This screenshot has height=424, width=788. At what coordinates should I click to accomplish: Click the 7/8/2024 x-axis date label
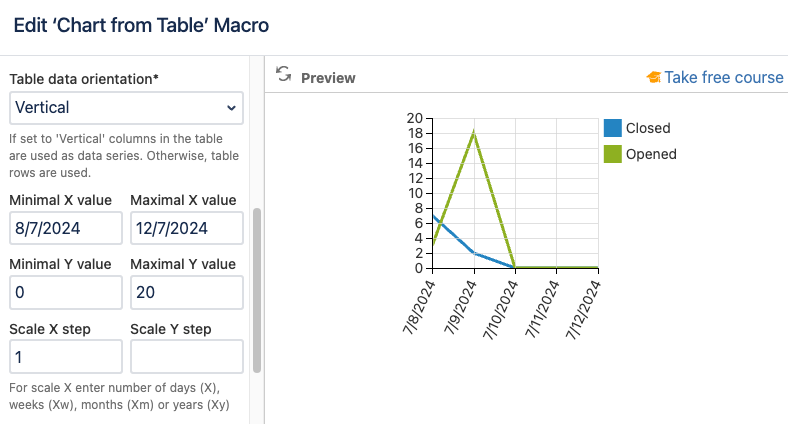[x=421, y=308]
